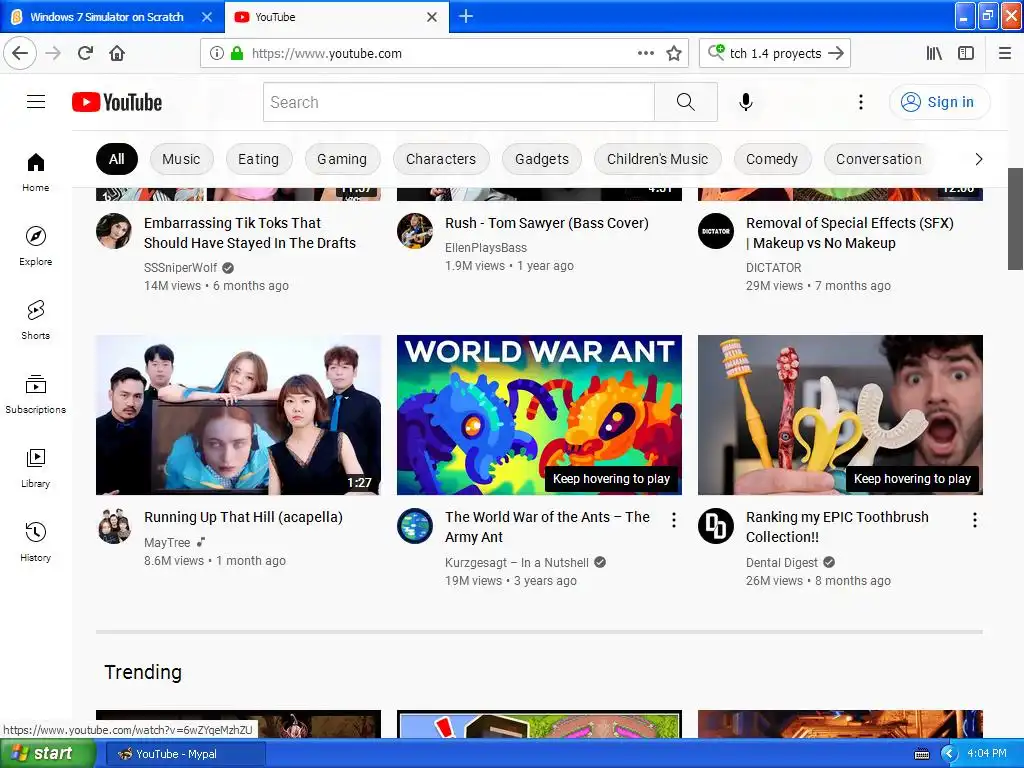
Task: Select the Gaming filter chip
Action: point(342,159)
